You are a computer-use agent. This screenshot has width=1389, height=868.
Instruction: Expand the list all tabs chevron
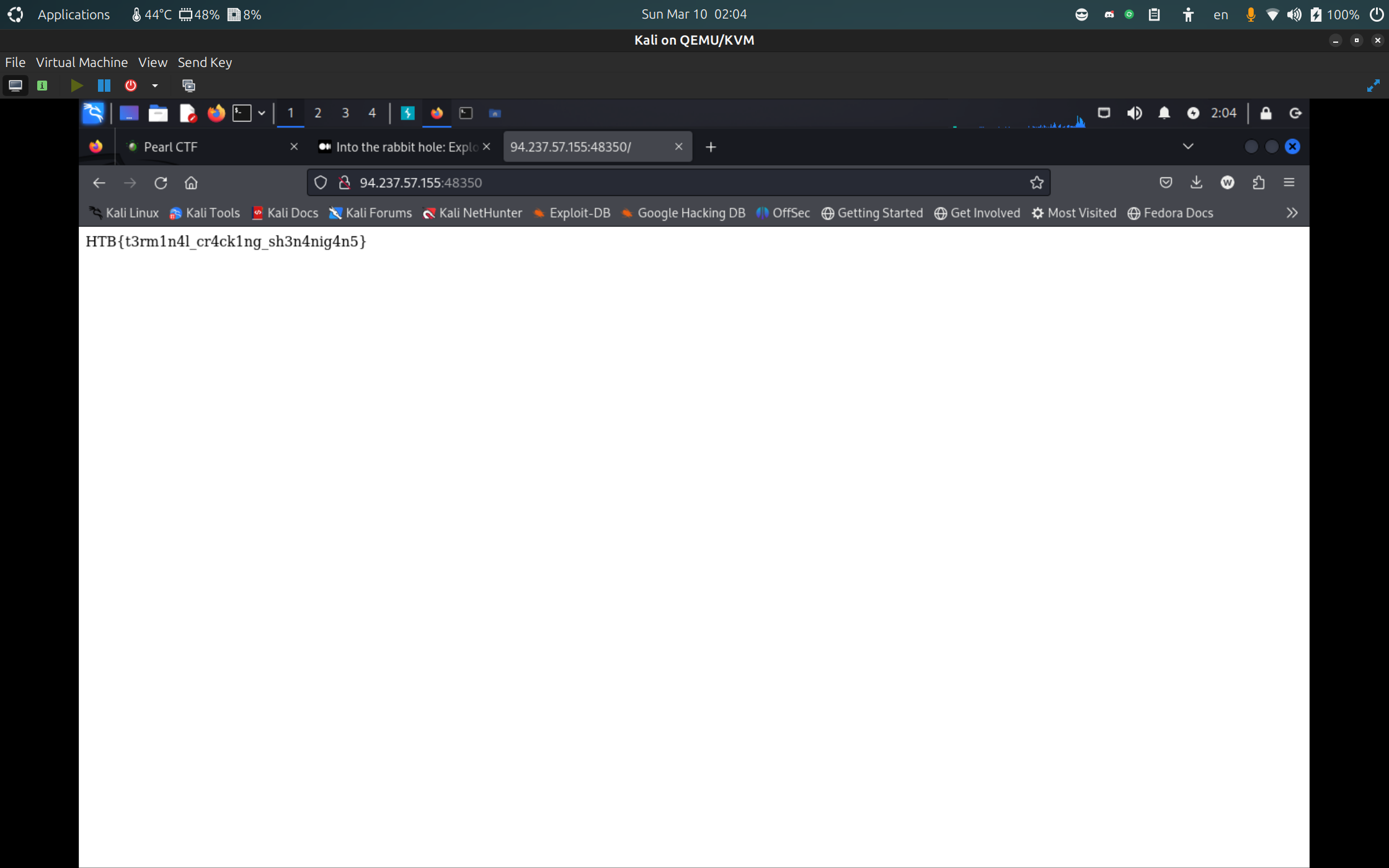click(1187, 146)
